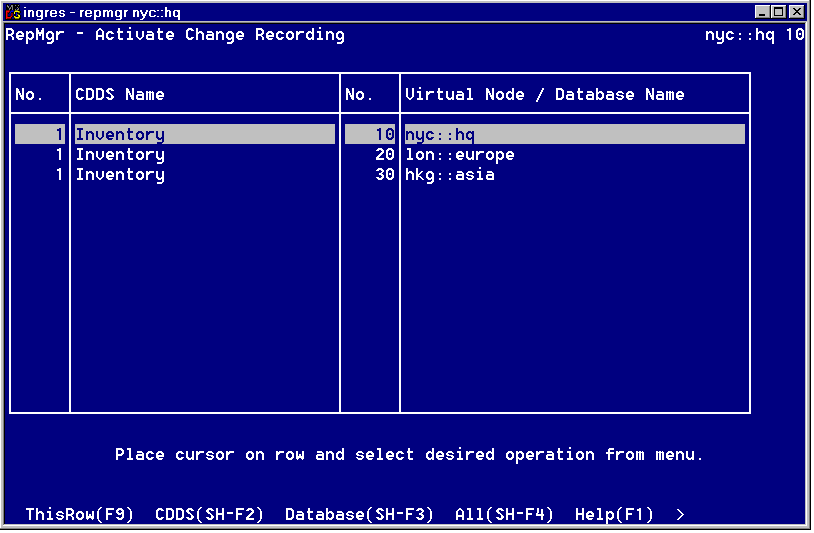This screenshot has height=533, width=814.
Task: Click the second Inventory CDDS row
Action: [120, 155]
